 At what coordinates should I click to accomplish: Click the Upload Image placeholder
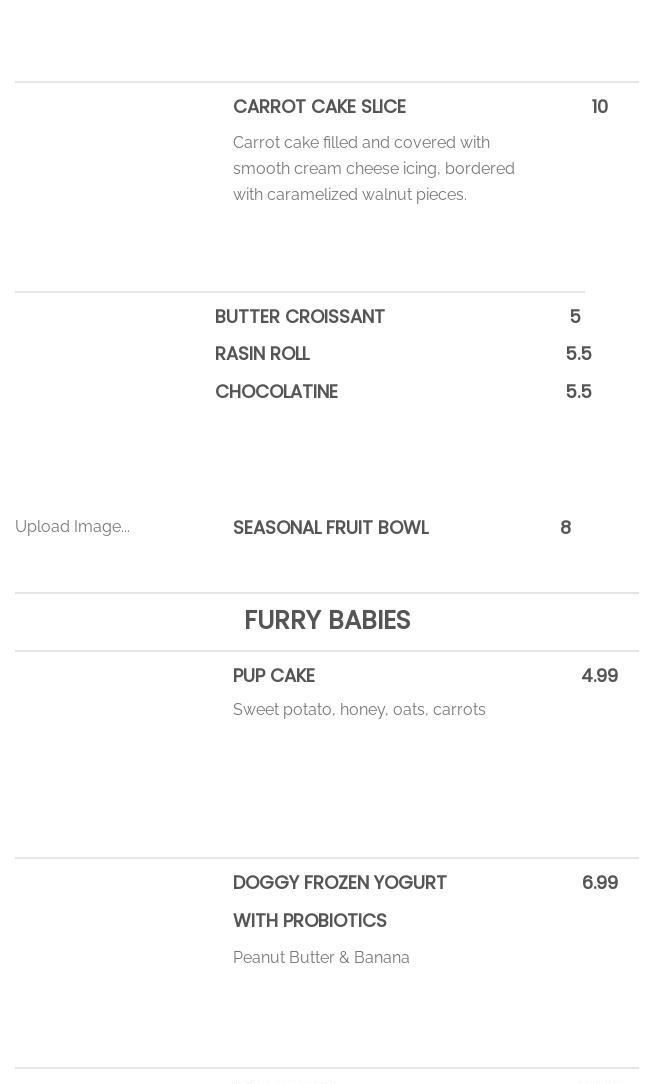pos(72,527)
